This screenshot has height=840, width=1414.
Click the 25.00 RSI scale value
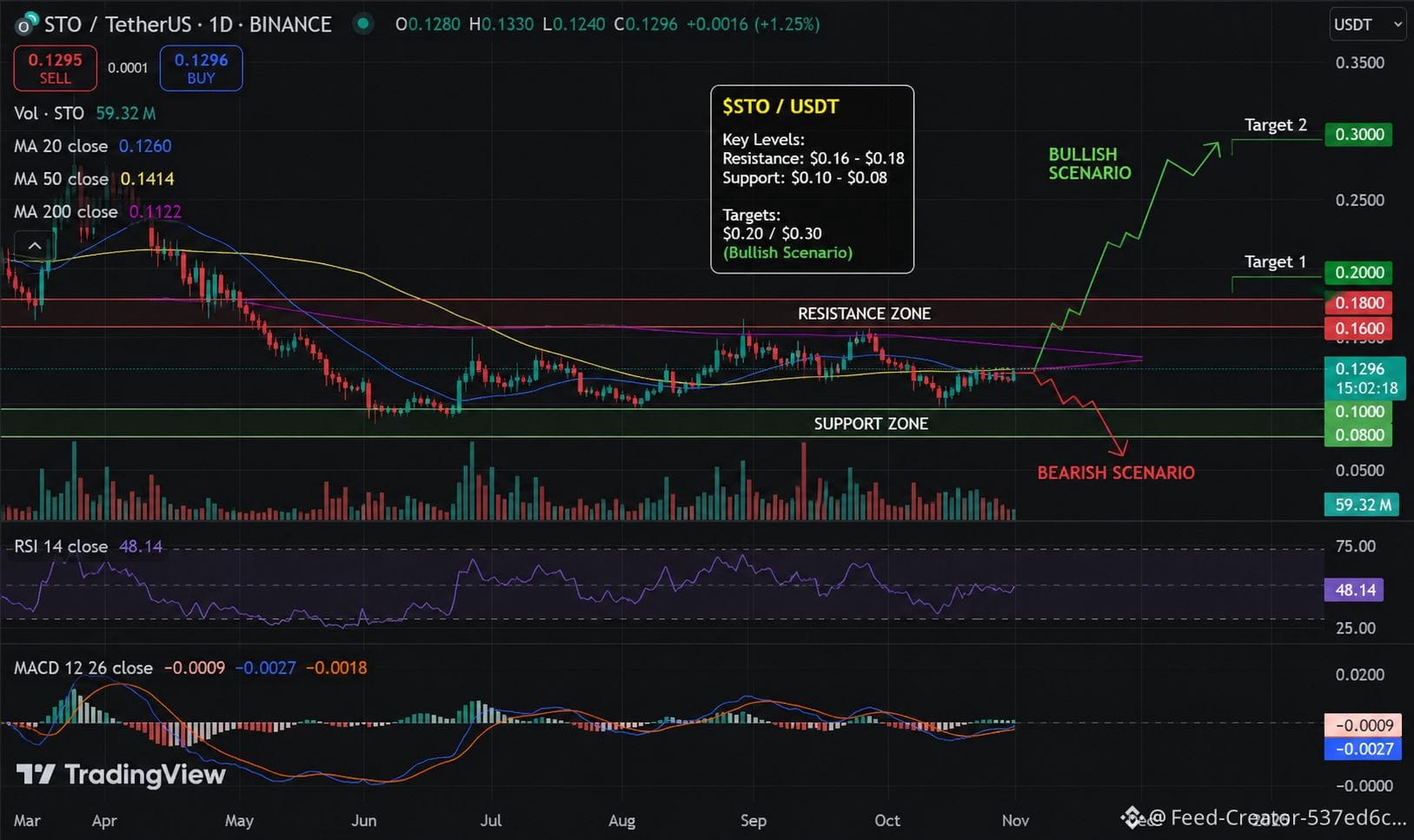click(x=1356, y=627)
